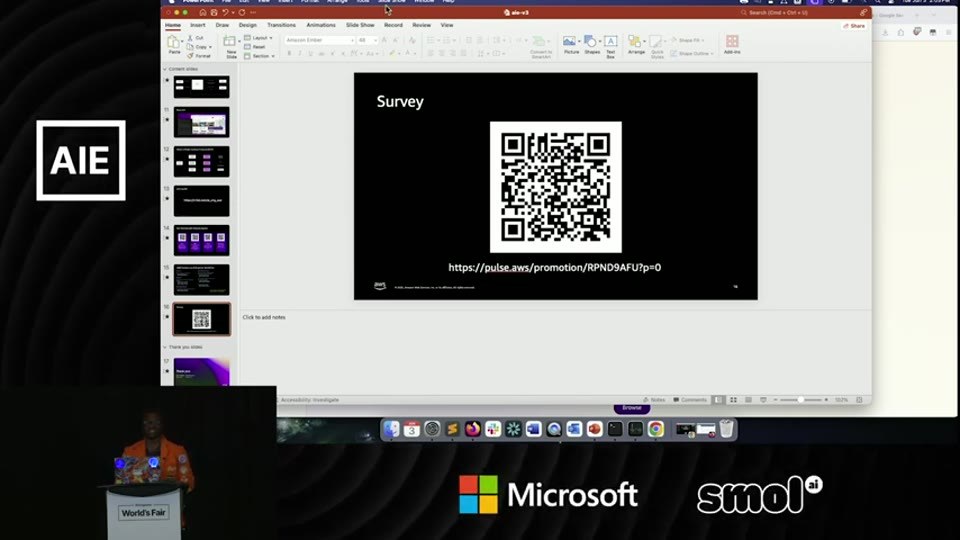Image resolution: width=960 pixels, height=540 pixels.
Task: Open Finder from the Dock
Action: click(391, 429)
